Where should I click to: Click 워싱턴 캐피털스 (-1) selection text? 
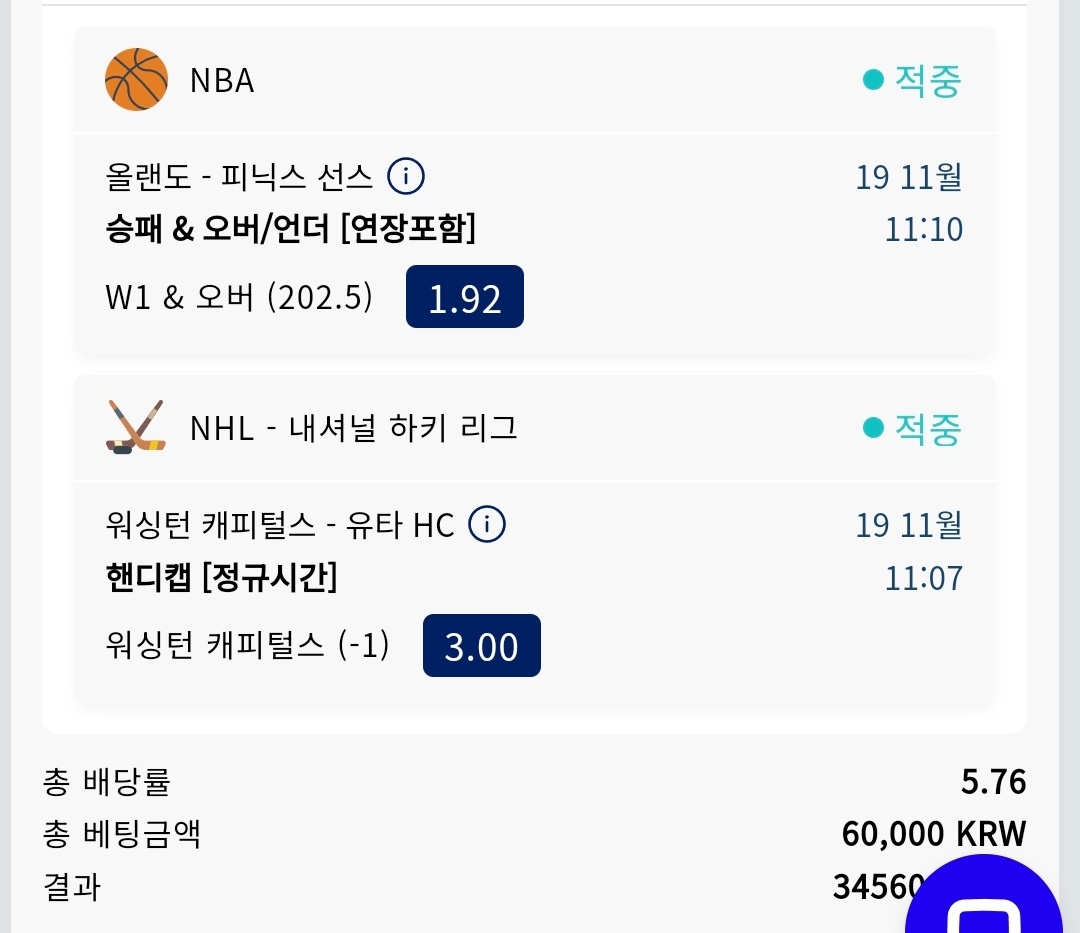coord(247,645)
